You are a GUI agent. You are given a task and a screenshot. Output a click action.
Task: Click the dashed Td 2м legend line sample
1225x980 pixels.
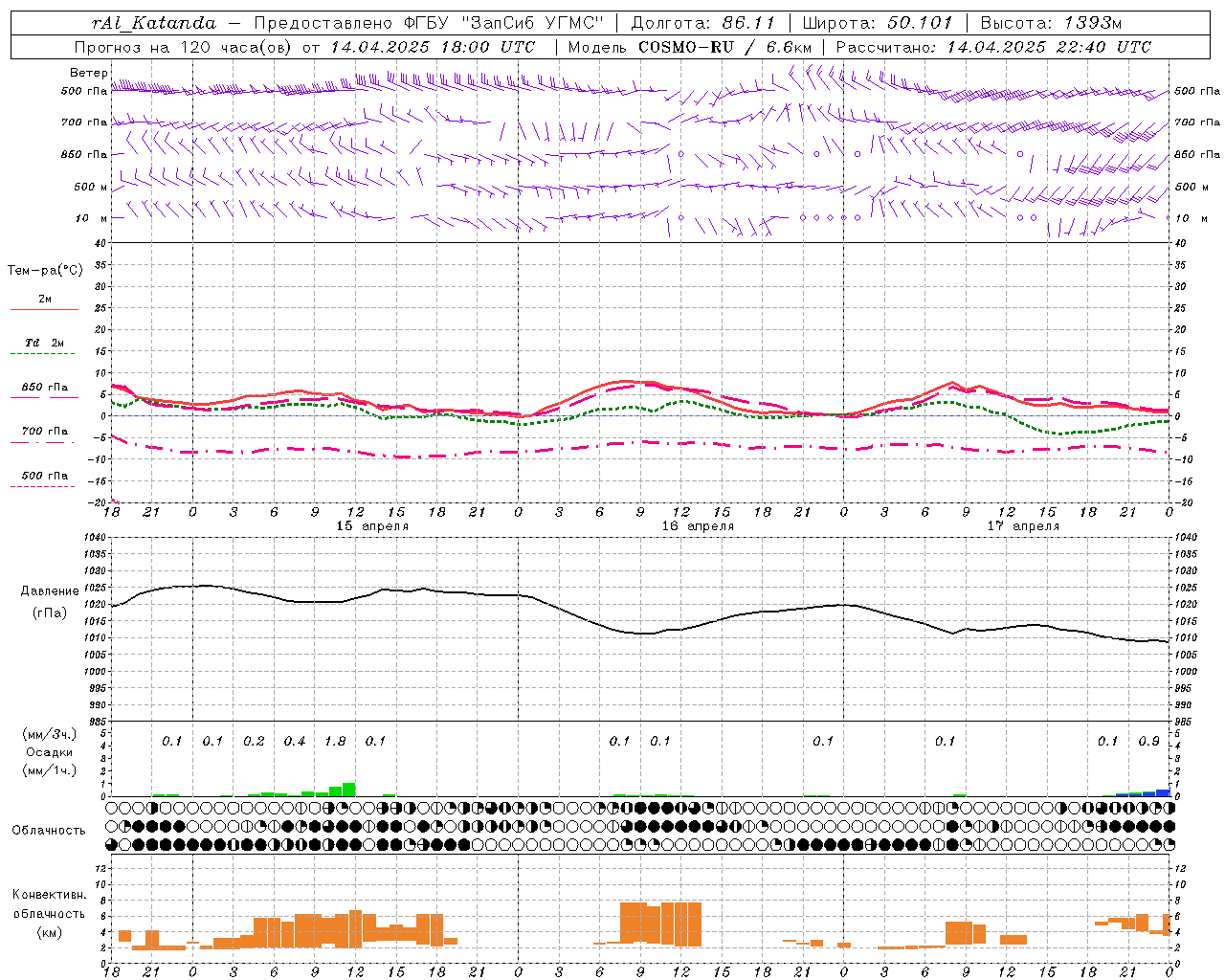[x=44, y=354]
